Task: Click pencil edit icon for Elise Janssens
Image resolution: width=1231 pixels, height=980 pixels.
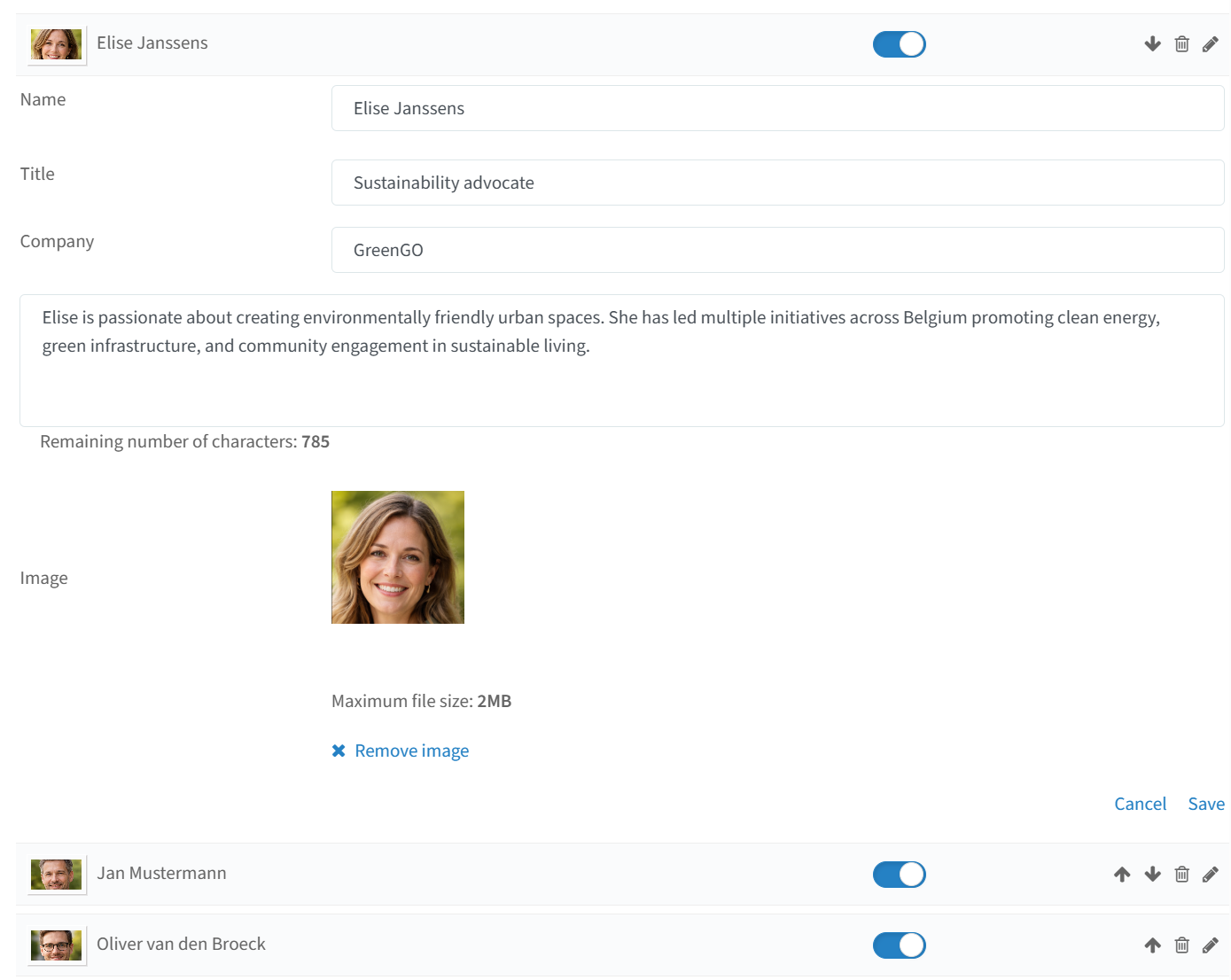Action: (1210, 44)
